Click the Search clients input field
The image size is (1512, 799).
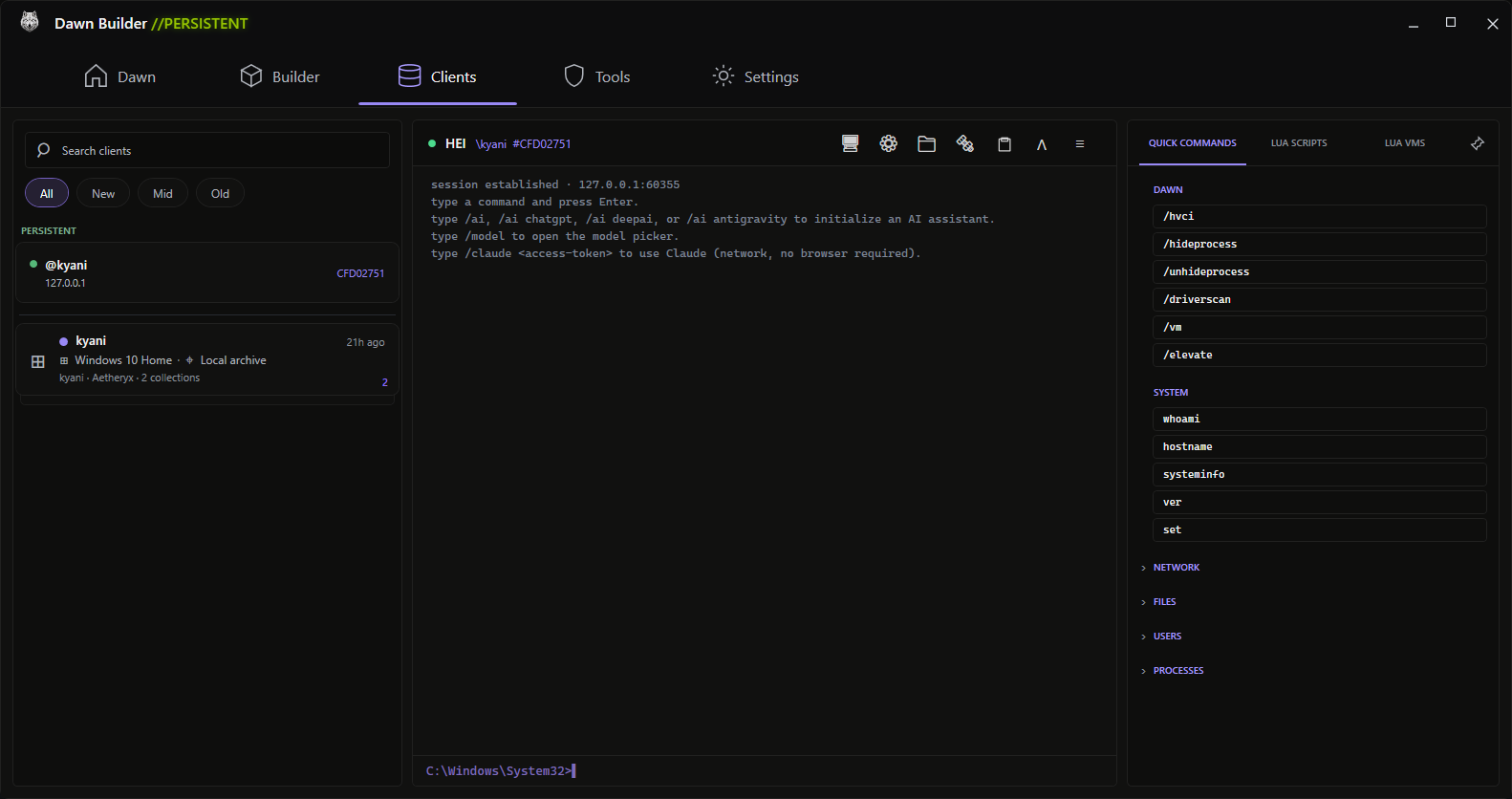tap(207, 150)
